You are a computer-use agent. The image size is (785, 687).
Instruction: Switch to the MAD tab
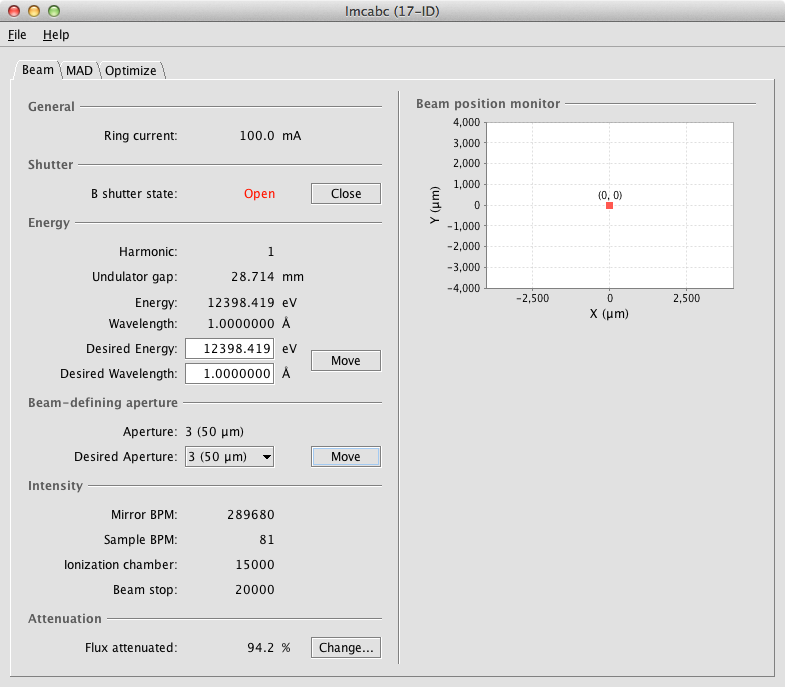pos(79,71)
